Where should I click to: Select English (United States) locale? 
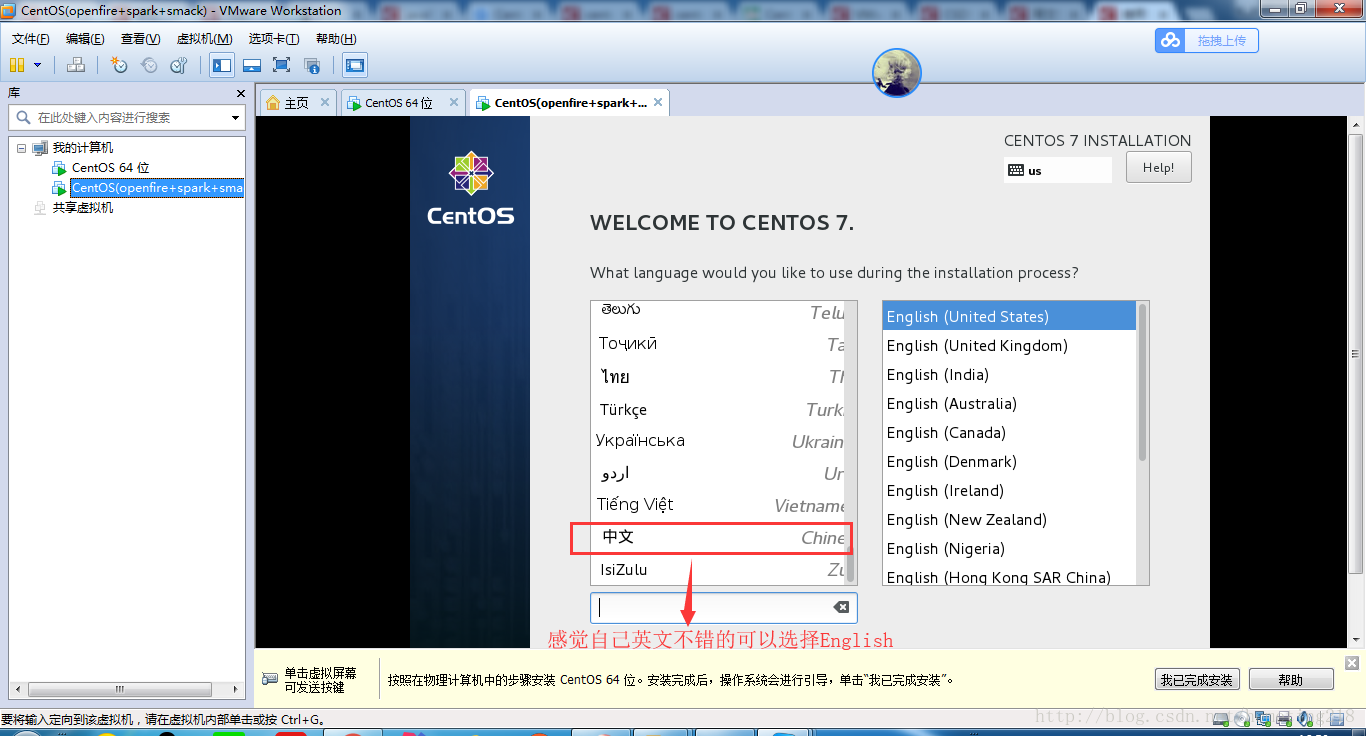click(x=1009, y=316)
